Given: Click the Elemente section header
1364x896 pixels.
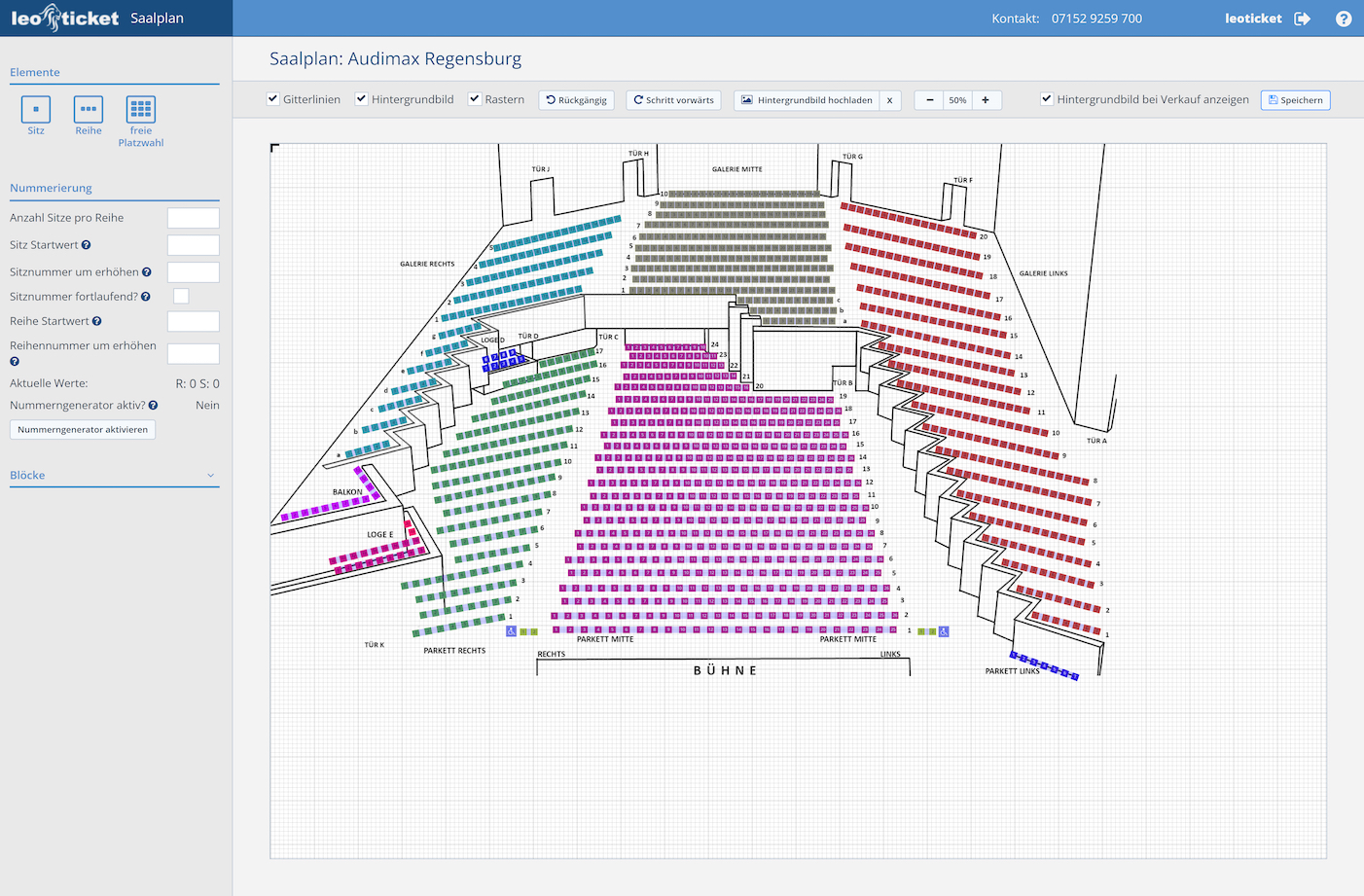Looking at the screenshot, I should [35, 72].
